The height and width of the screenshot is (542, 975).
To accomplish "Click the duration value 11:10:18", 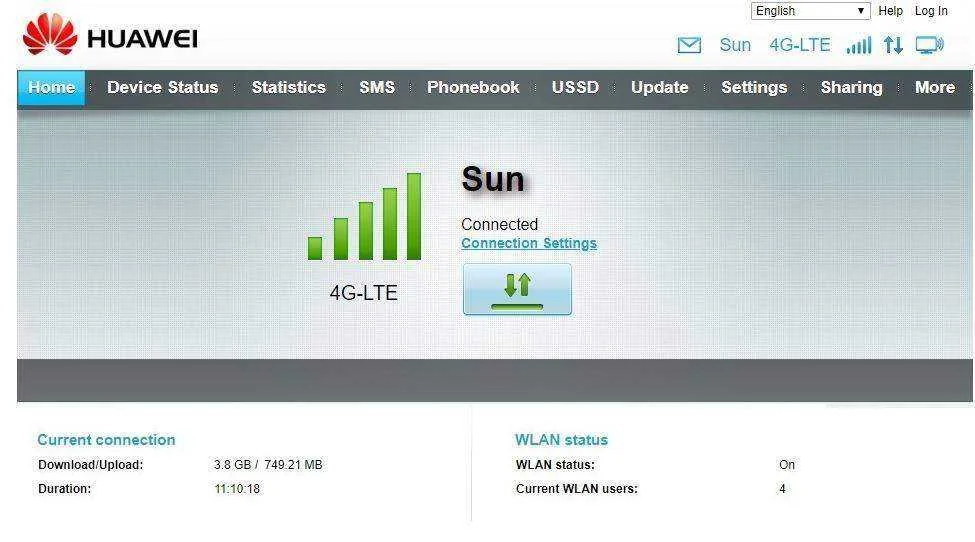I will pos(237,489).
